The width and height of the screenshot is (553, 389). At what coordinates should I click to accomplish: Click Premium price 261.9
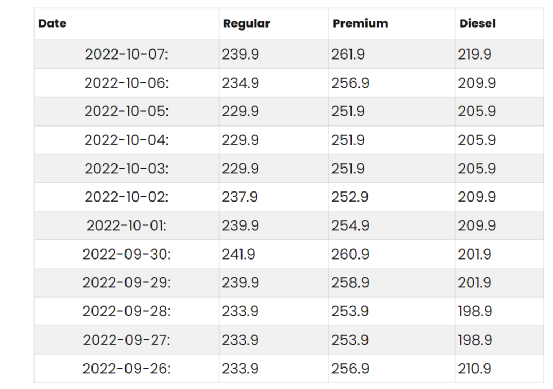coord(348,54)
